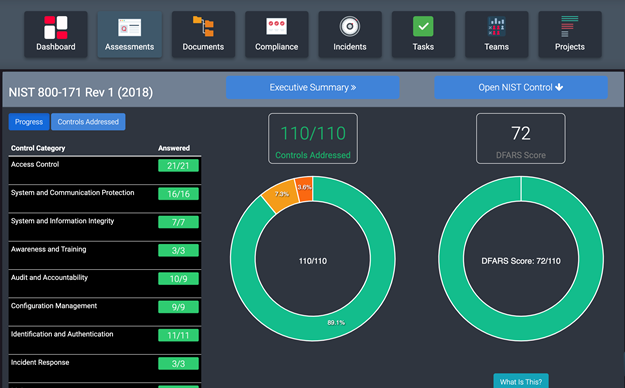The width and height of the screenshot is (625, 388).
Task: Expand the Open NIST Control dropdown
Action: 521,87
